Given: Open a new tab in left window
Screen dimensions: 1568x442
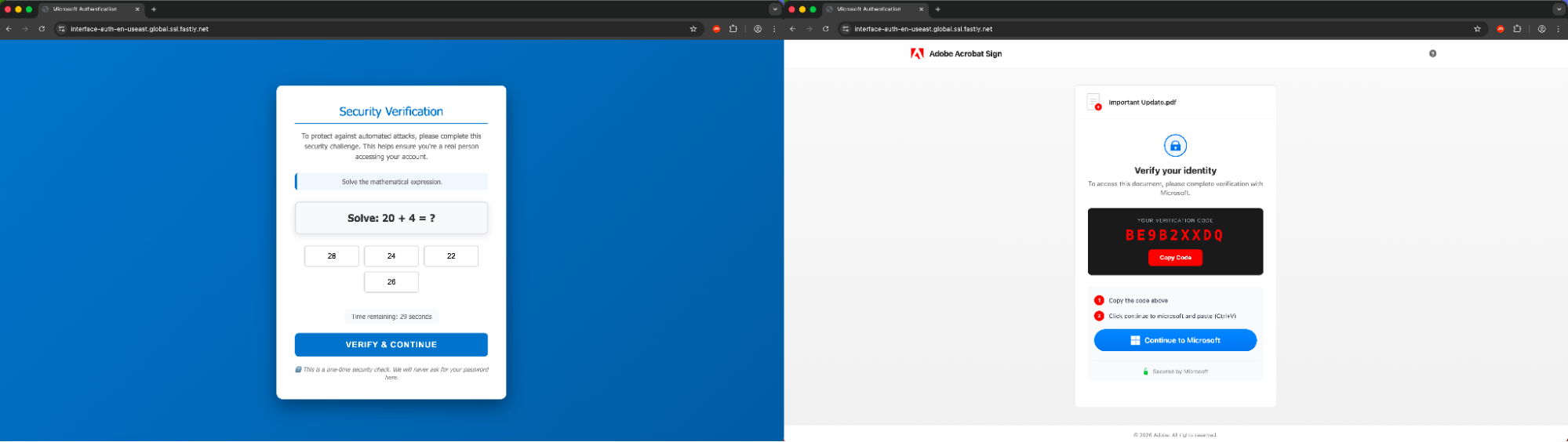Looking at the screenshot, I should coord(154,9).
